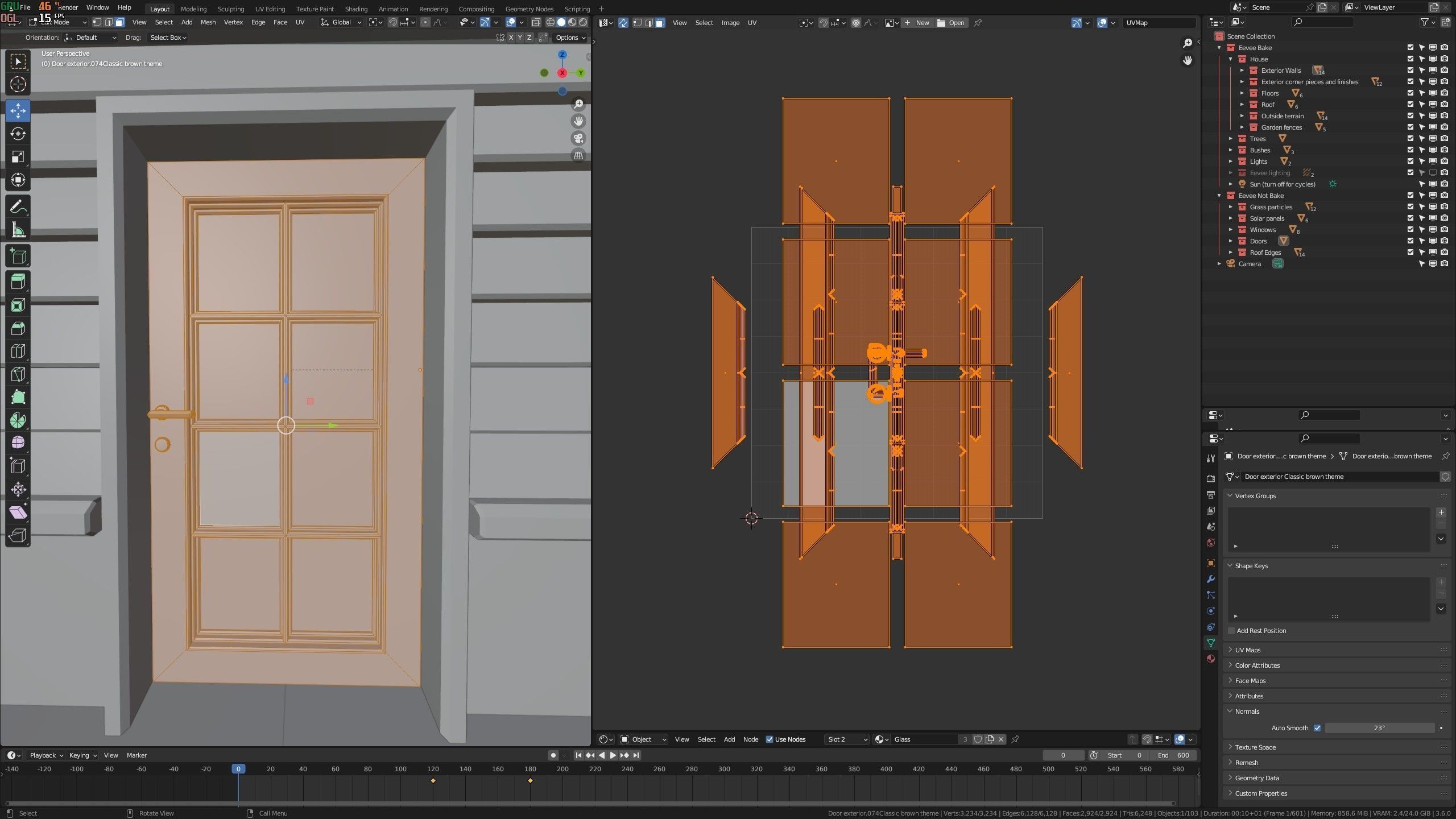The image size is (1456, 819).
Task: Enable Add Rest Position checkbox
Action: 1231,631
